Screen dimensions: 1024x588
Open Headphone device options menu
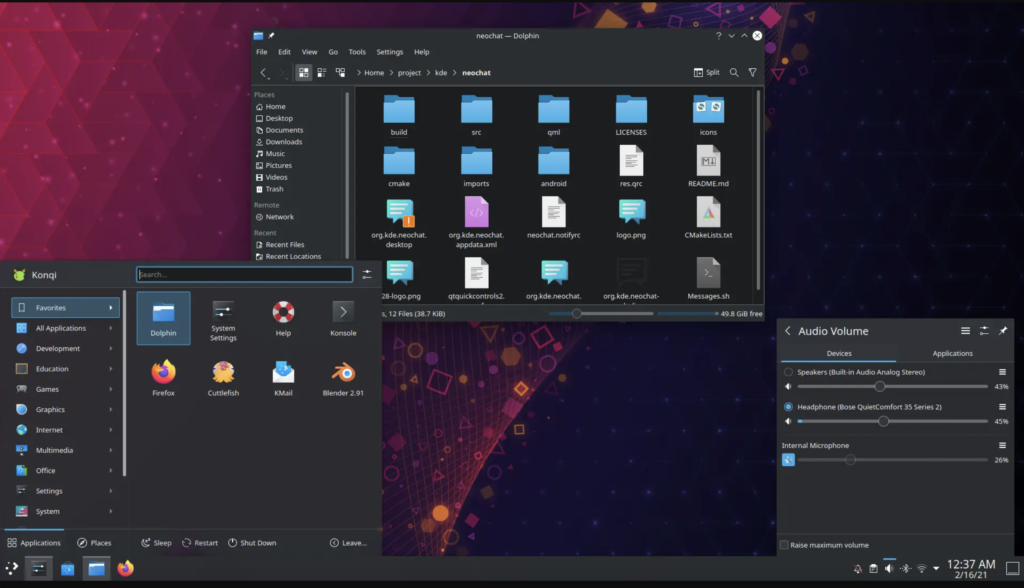tap(1002, 406)
